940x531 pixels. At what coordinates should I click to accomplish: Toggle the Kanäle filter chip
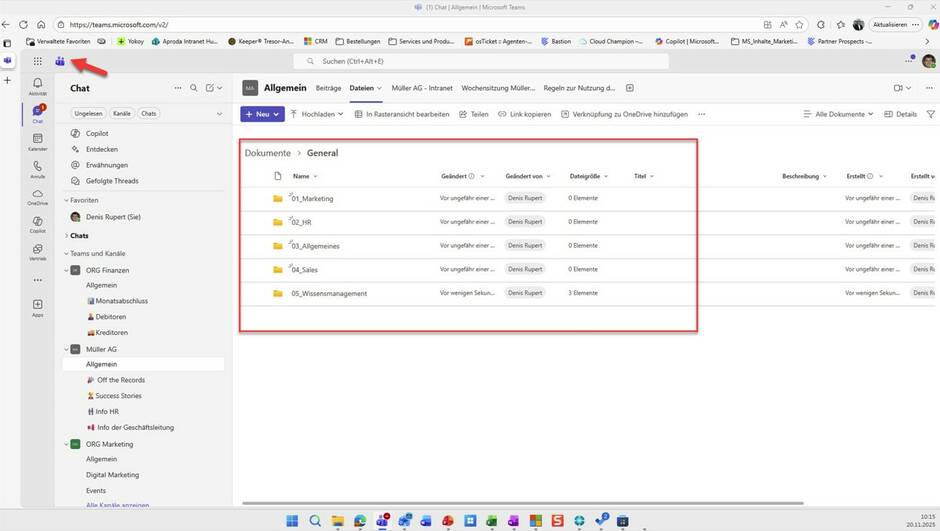tap(122, 113)
